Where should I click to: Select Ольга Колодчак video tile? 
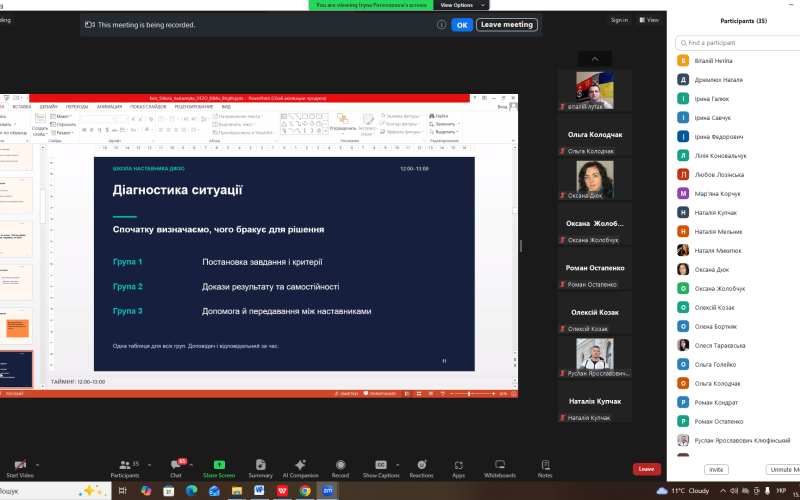point(595,135)
